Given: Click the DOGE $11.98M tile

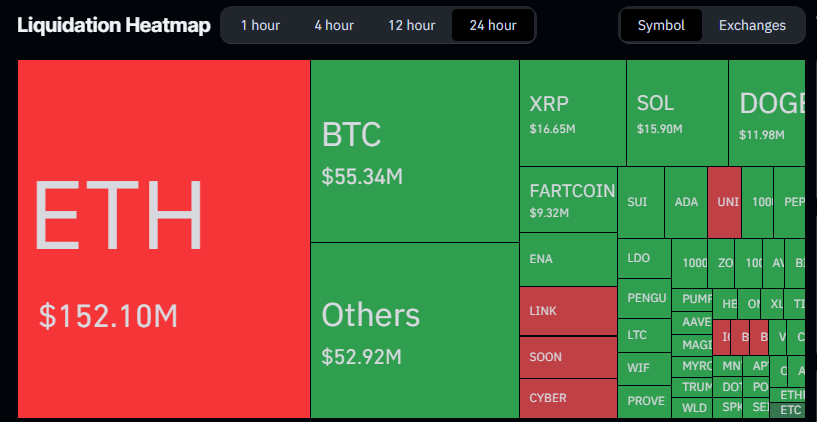Looking at the screenshot, I should point(767,113).
